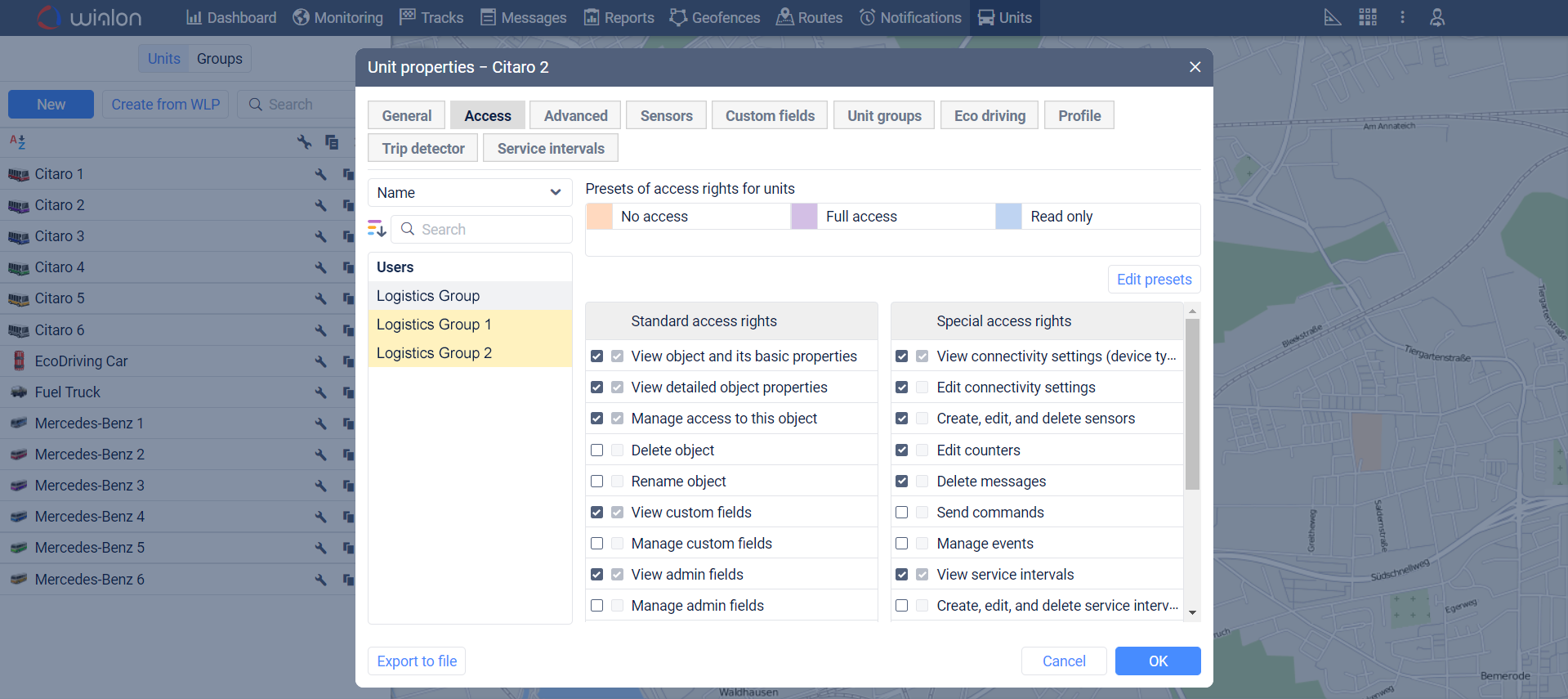Image resolution: width=1568 pixels, height=699 pixels.
Task: Open properties wrench icon for Citaro 4
Action: (320, 267)
